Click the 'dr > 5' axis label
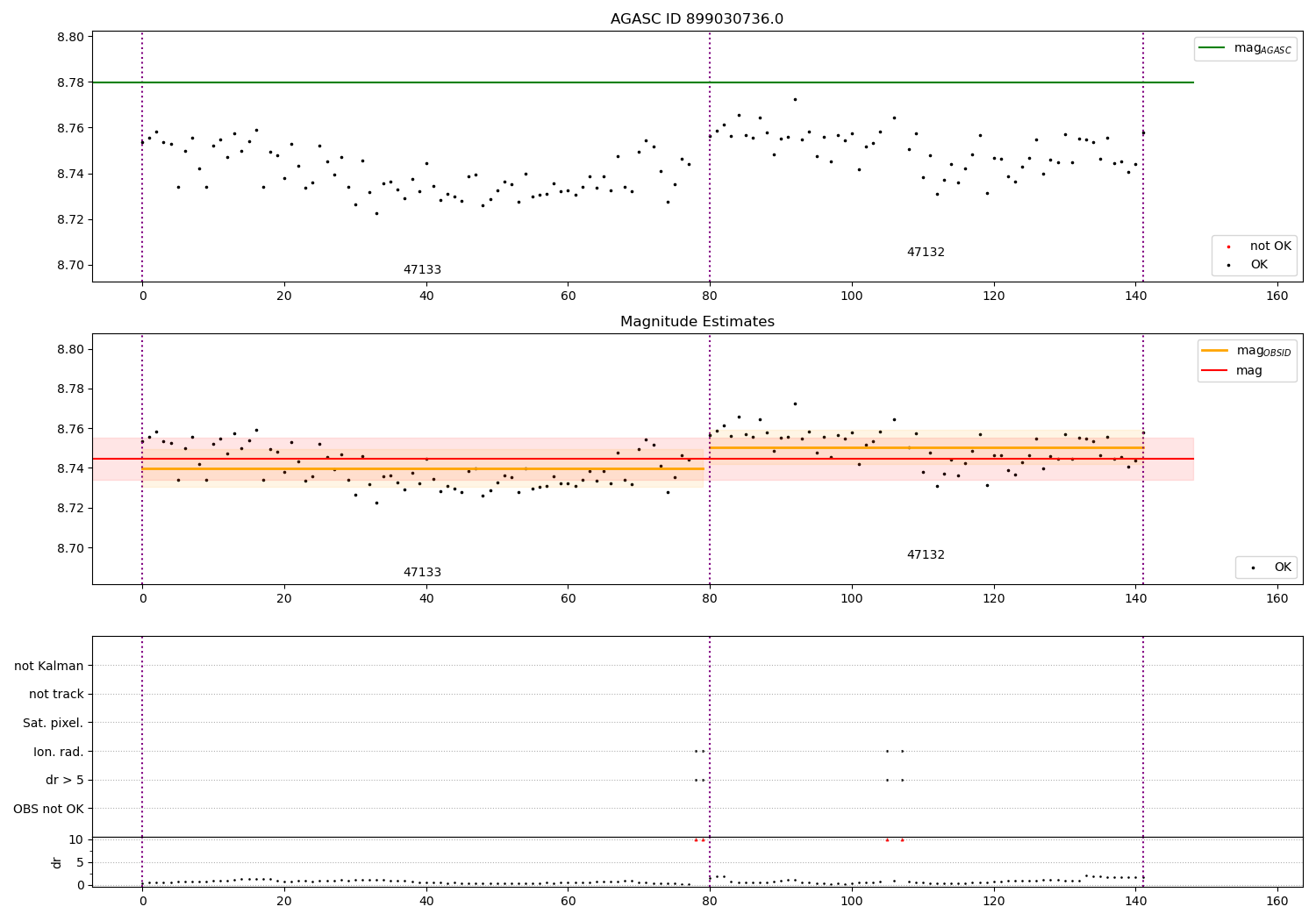The width and height of the screenshot is (1316, 921). tap(65, 780)
